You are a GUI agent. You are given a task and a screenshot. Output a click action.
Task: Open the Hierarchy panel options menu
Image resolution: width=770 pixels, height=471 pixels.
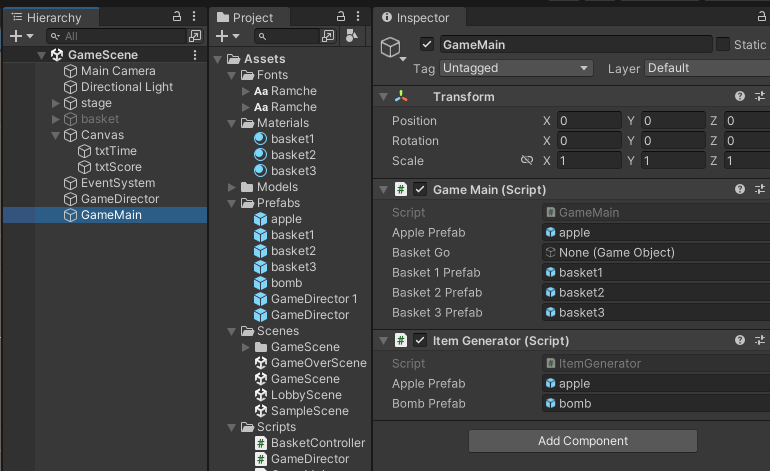pyautogui.click(x=194, y=17)
